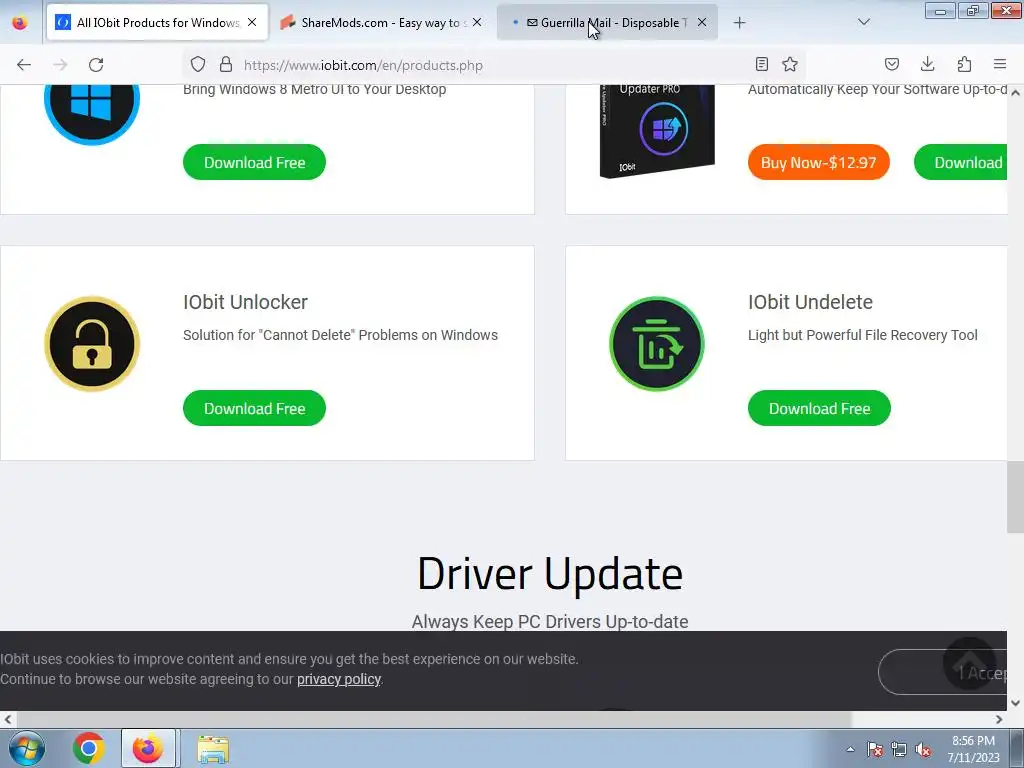
Task: Open the IObit Undelete title link
Action: [810, 302]
